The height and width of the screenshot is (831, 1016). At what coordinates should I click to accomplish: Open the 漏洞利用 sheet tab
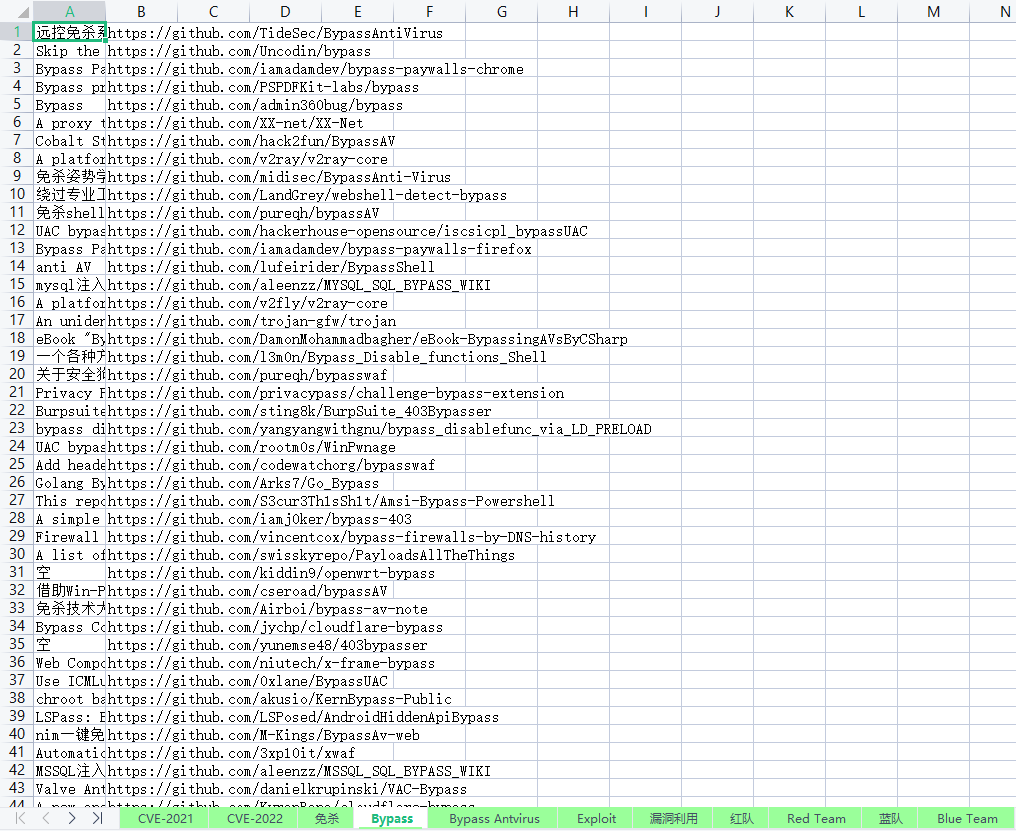[673, 818]
